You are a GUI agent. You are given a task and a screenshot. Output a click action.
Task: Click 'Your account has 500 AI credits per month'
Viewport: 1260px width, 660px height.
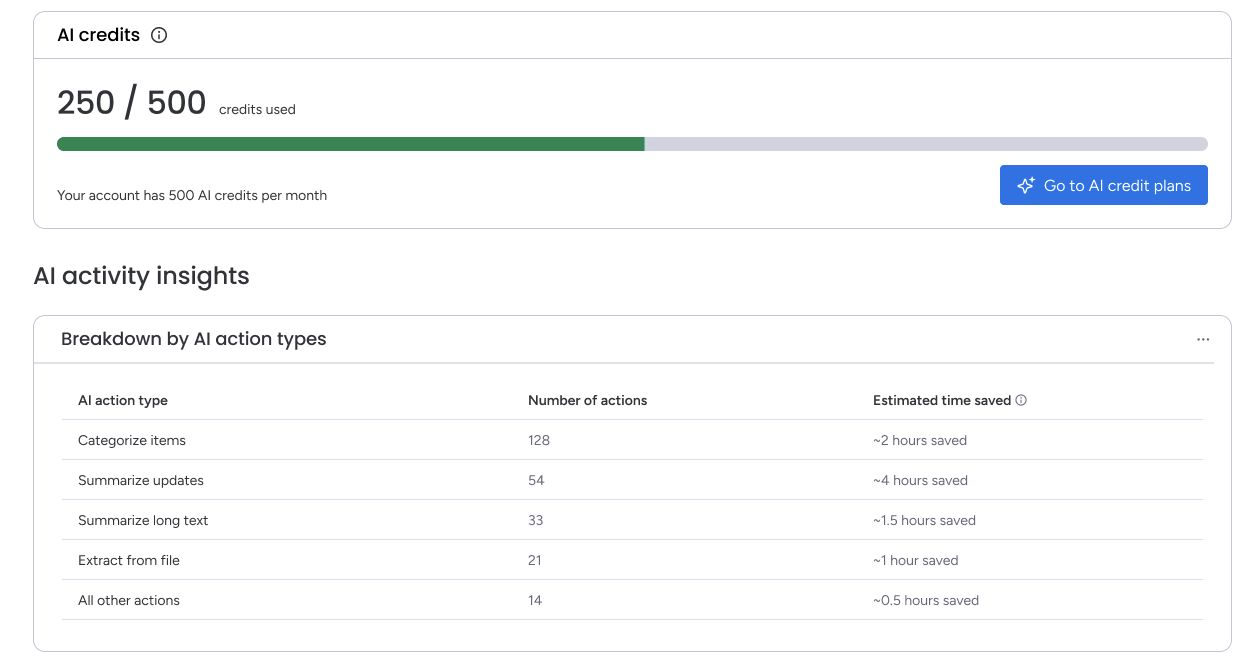tap(192, 195)
